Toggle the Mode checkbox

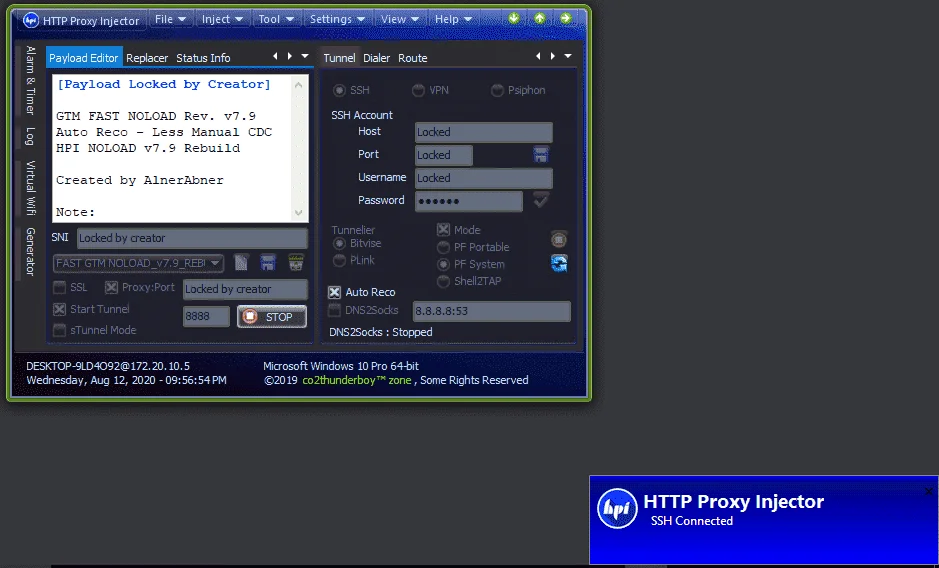[x=443, y=230]
